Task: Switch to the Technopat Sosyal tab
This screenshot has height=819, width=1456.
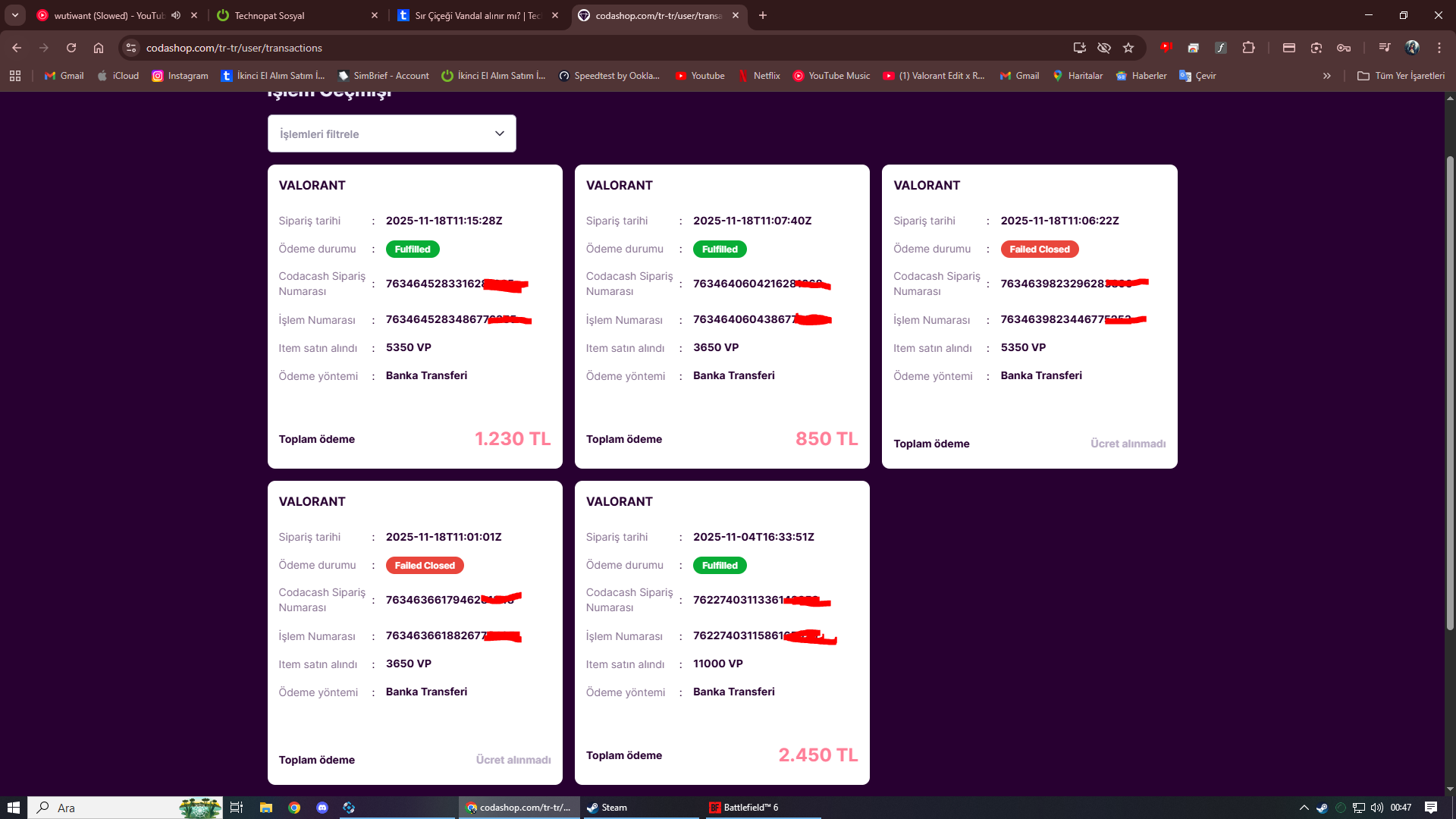Action: pyautogui.click(x=296, y=15)
